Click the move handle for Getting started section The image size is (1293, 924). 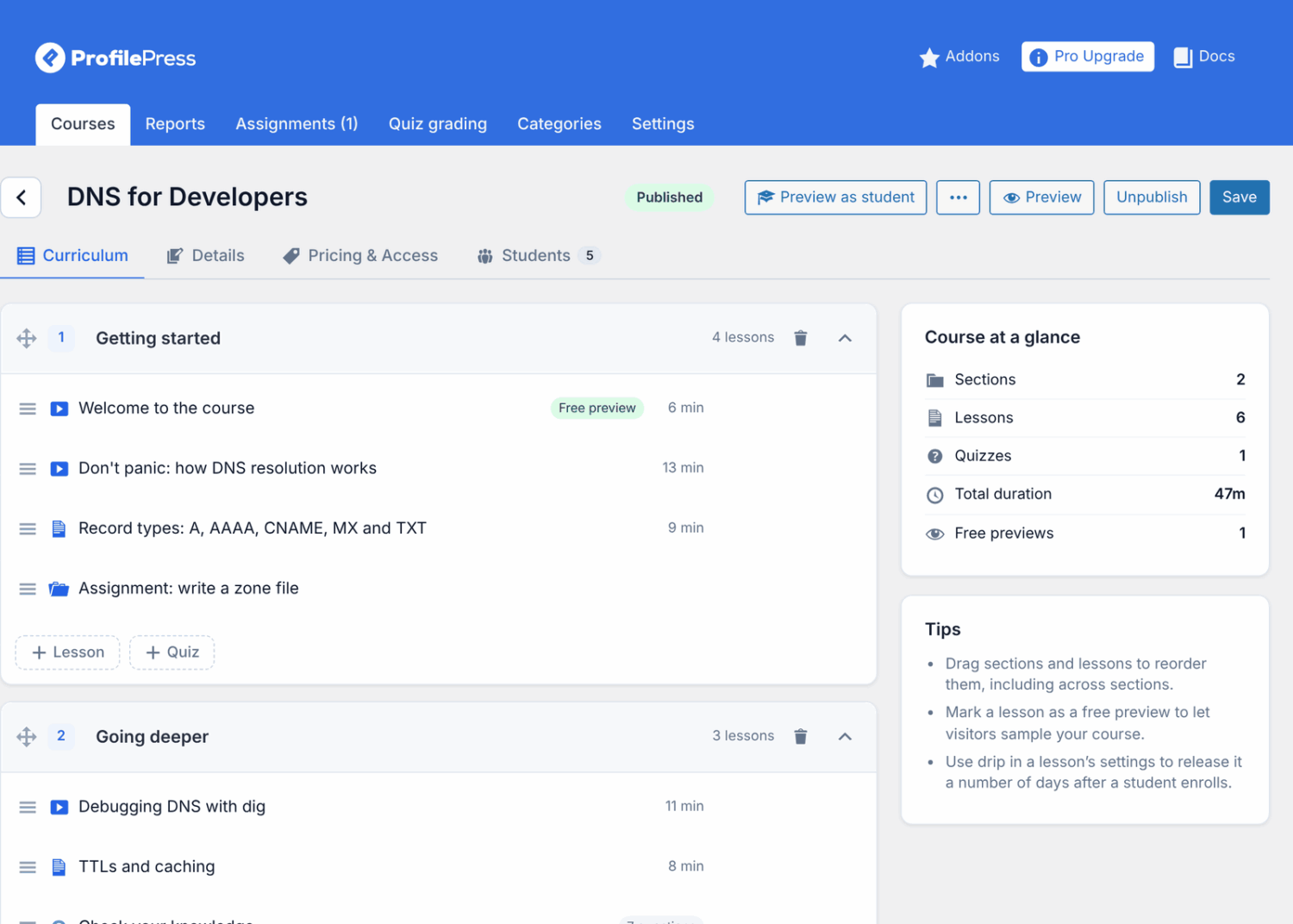point(27,338)
